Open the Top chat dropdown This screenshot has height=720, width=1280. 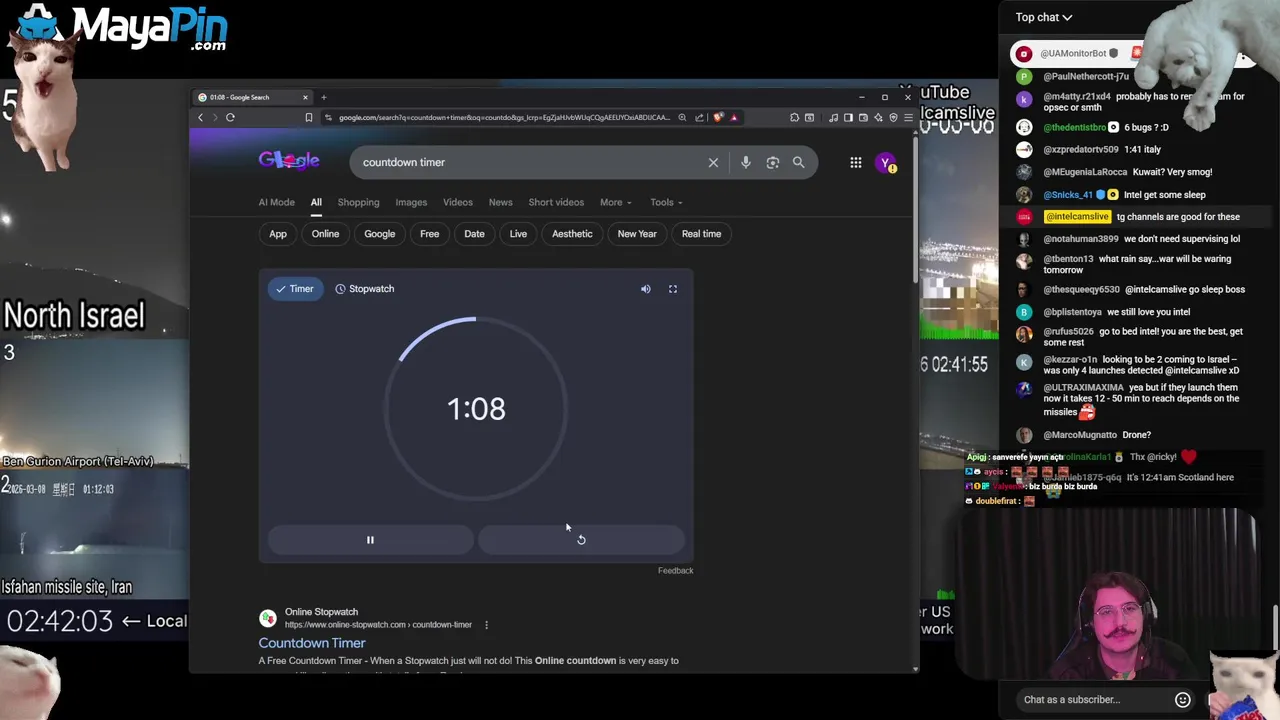[1044, 17]
